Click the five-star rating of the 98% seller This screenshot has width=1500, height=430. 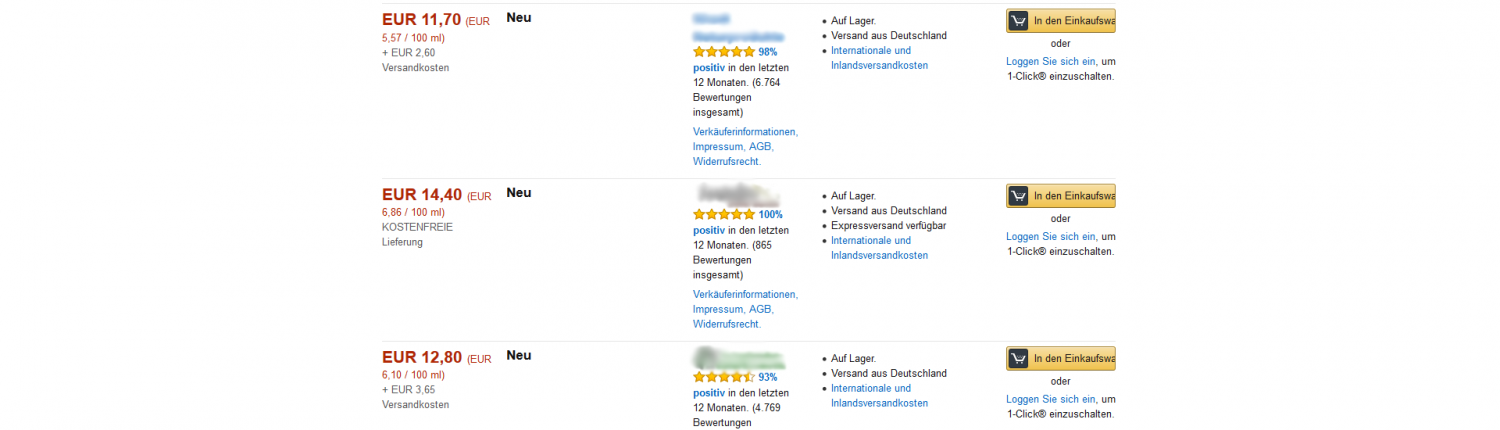tap(724, 52)
